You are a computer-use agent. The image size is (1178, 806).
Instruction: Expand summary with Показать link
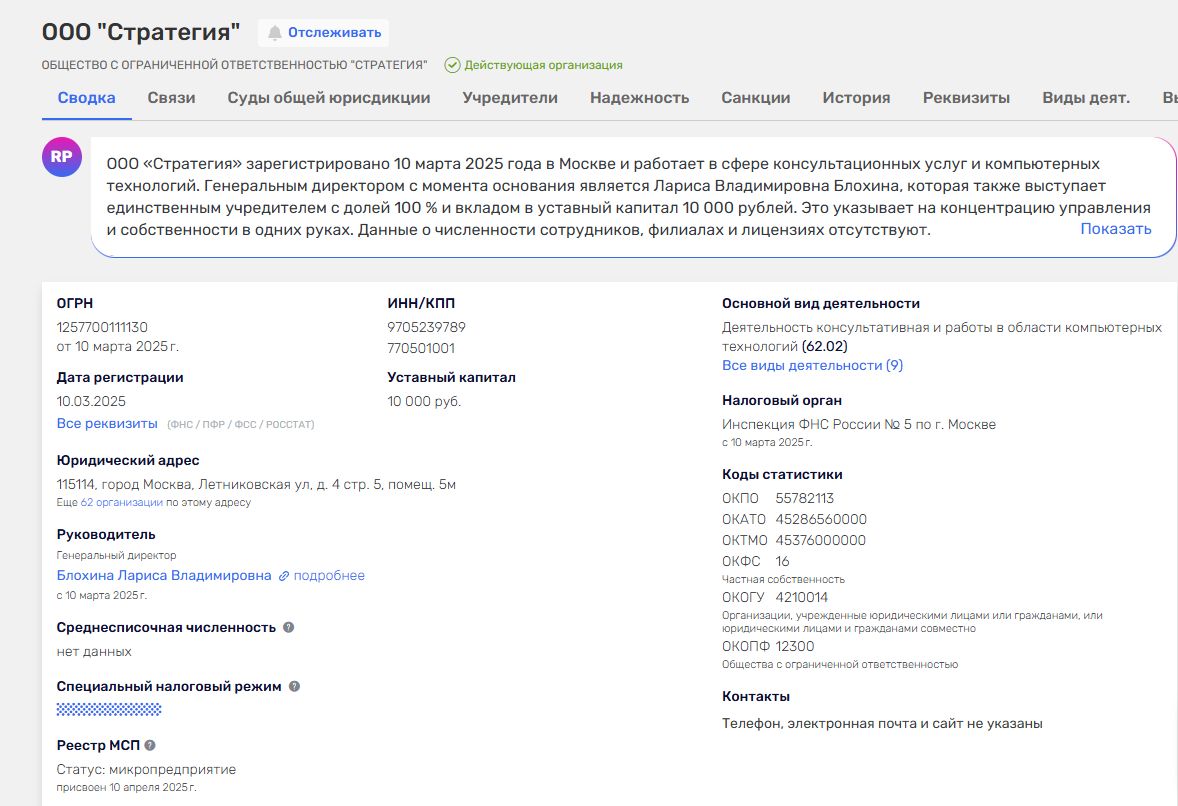point(1116,229)
